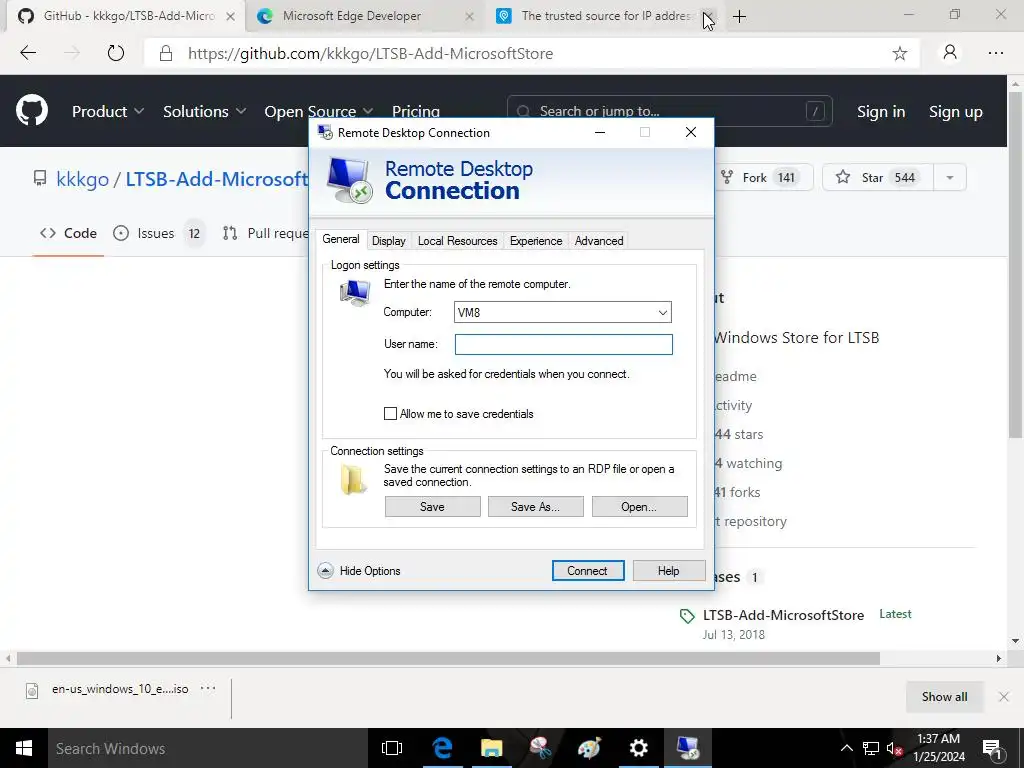Show hidden system tray icons

tap(846, 748)
